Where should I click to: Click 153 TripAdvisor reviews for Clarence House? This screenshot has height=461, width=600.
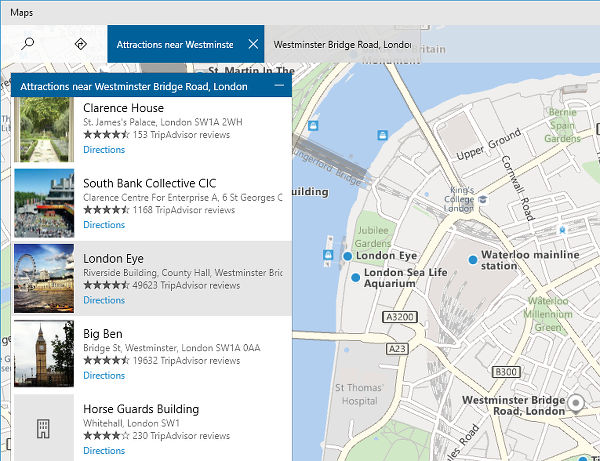(181, 135)
